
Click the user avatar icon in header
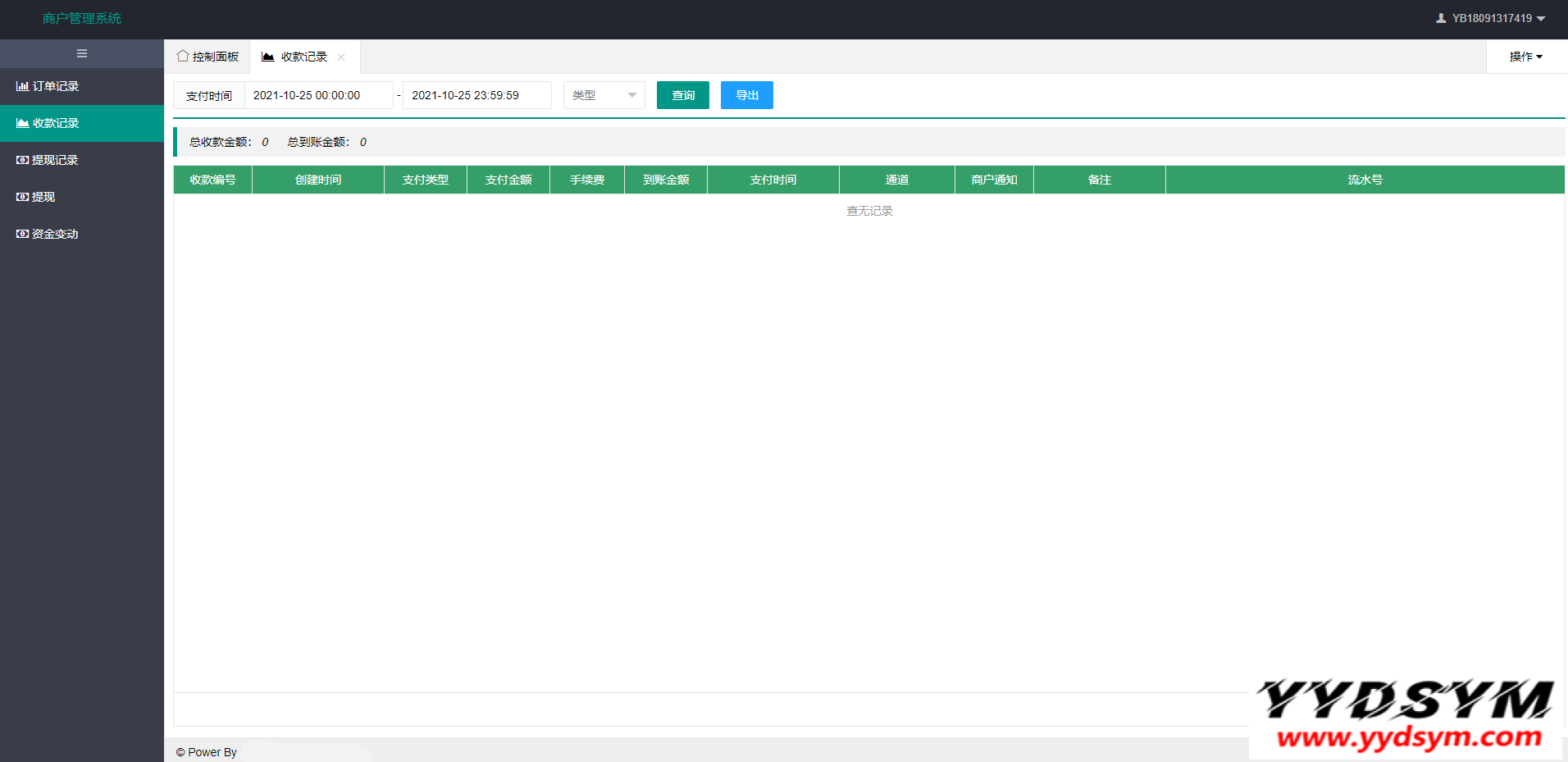pyautogui.click(x=1441, y=18)
